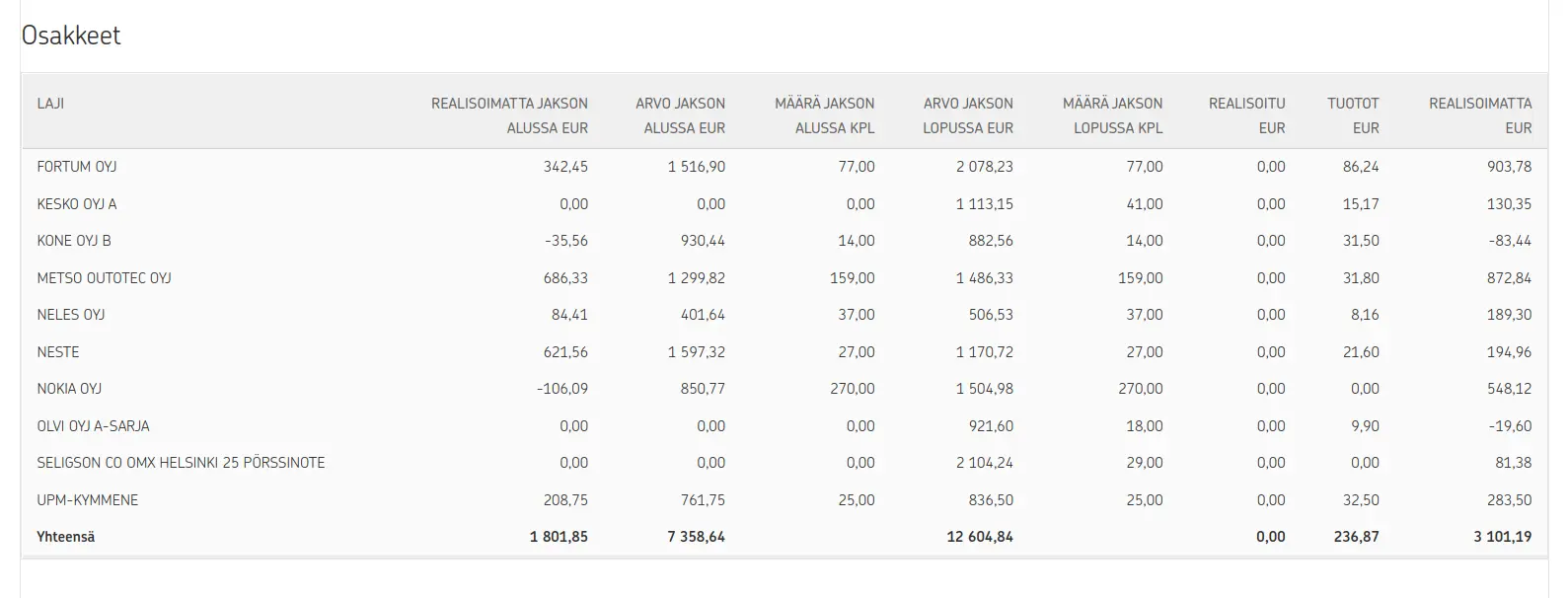Click UPM-Kymmene's ending value 836,50
Image resolution: width=1568 pixels, height=598 pixels.
tap(991, 500)
